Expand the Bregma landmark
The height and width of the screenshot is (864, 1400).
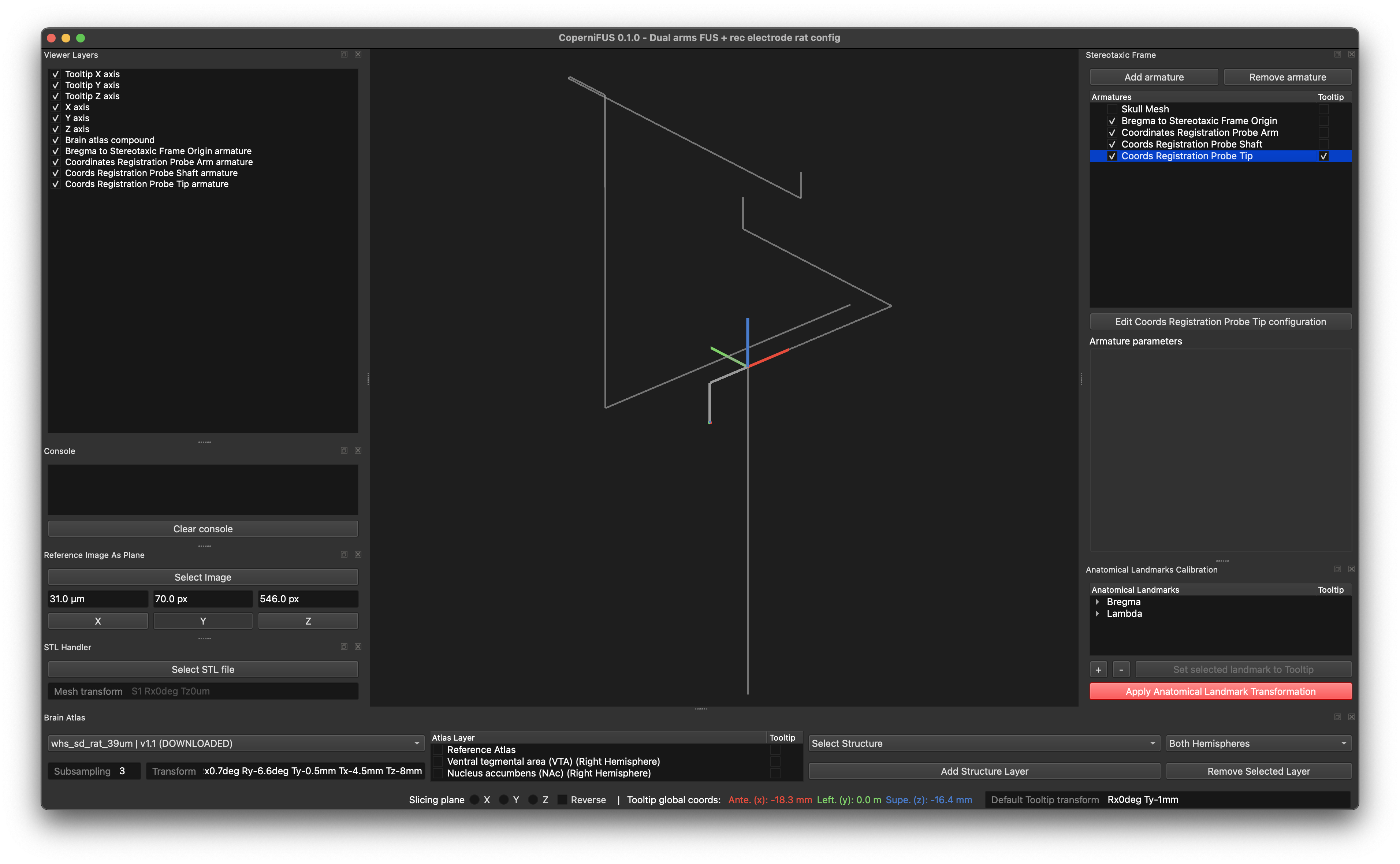coord(1097,602)
